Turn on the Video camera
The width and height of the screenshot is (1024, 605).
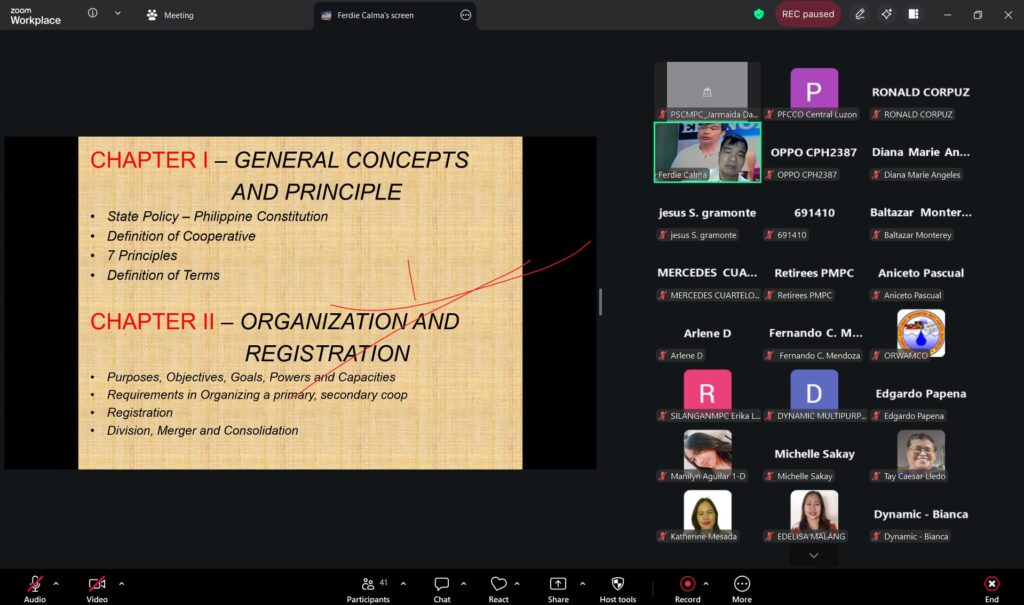coord(96,584)
